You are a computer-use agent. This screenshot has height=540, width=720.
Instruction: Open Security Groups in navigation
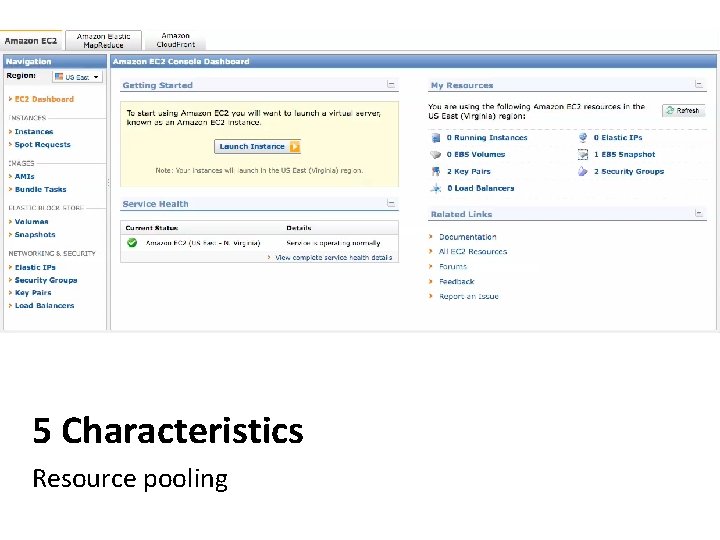(46, 280)
